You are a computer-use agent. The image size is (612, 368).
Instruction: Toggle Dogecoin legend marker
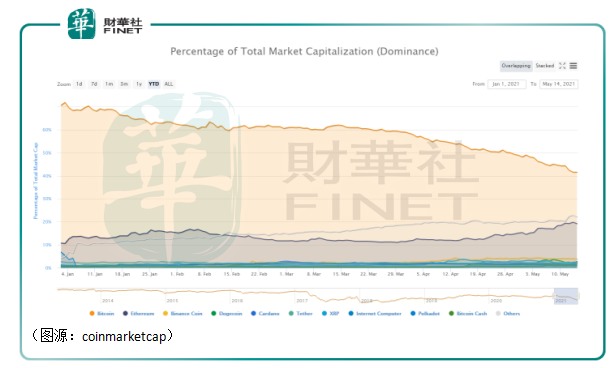coord(213,313)
